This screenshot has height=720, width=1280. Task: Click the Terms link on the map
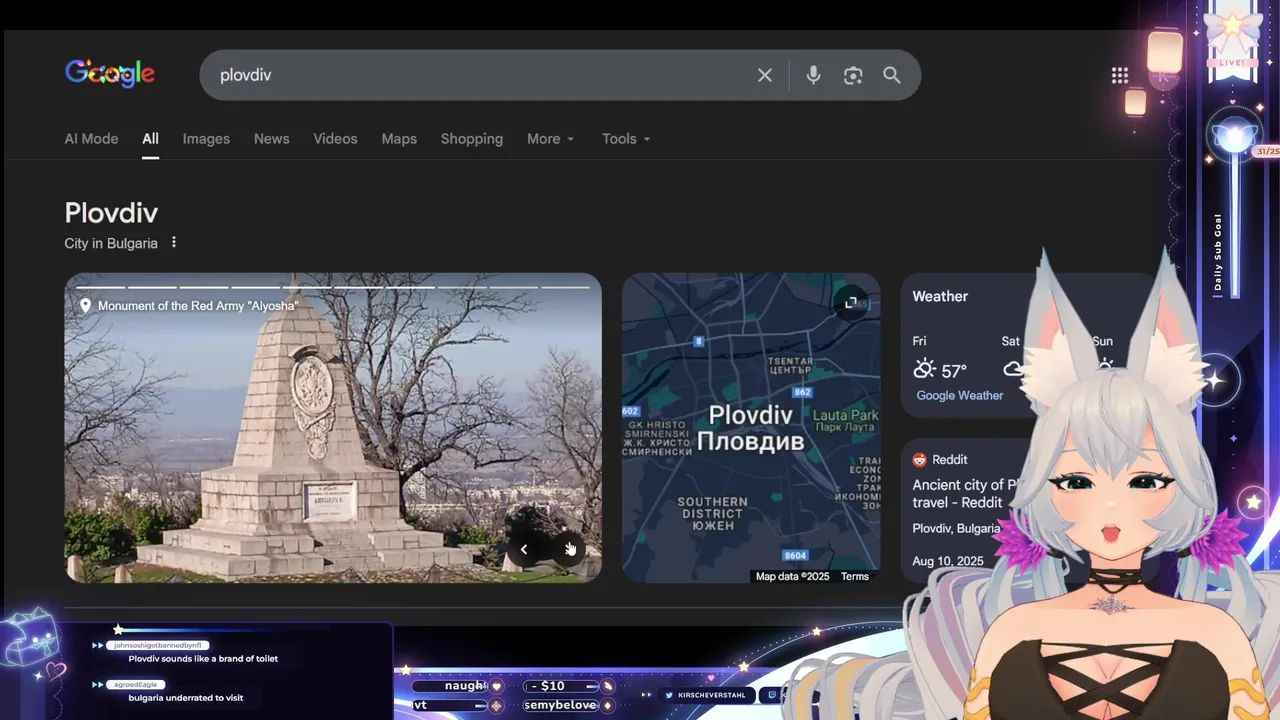855,576
